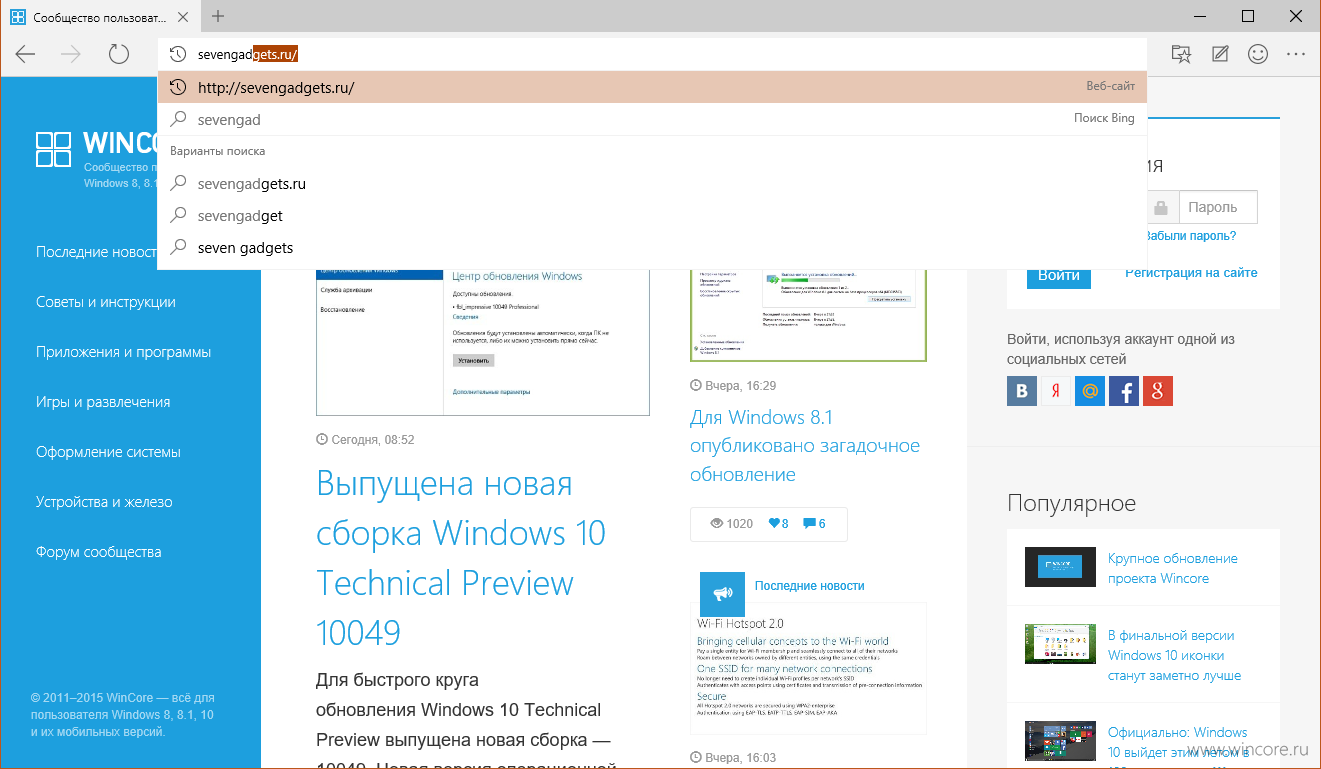Open Регистрация на сайте link
Image resolution: width=1321 pixels, height=769 pixels.
click(x=1191, y=272)
